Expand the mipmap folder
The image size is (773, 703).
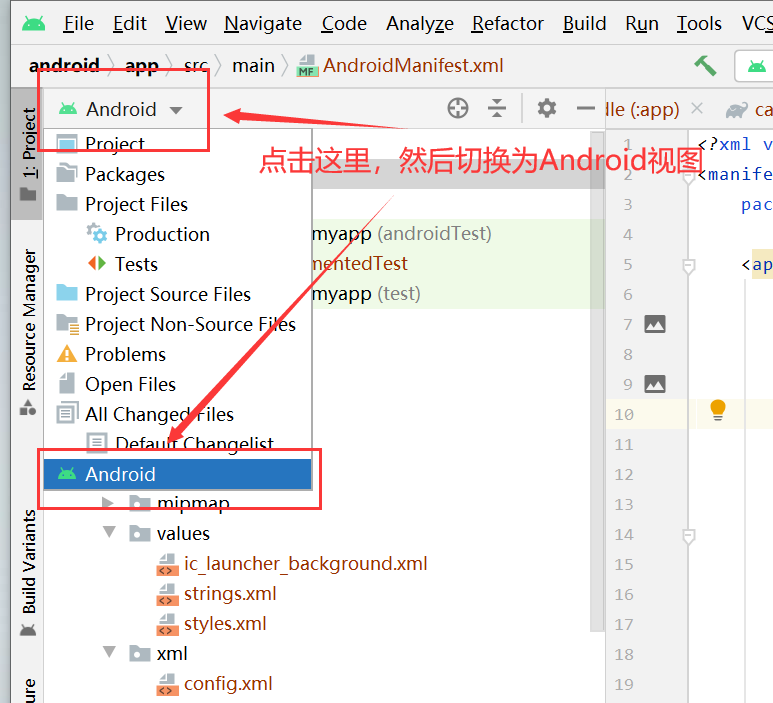pos(107,503)
